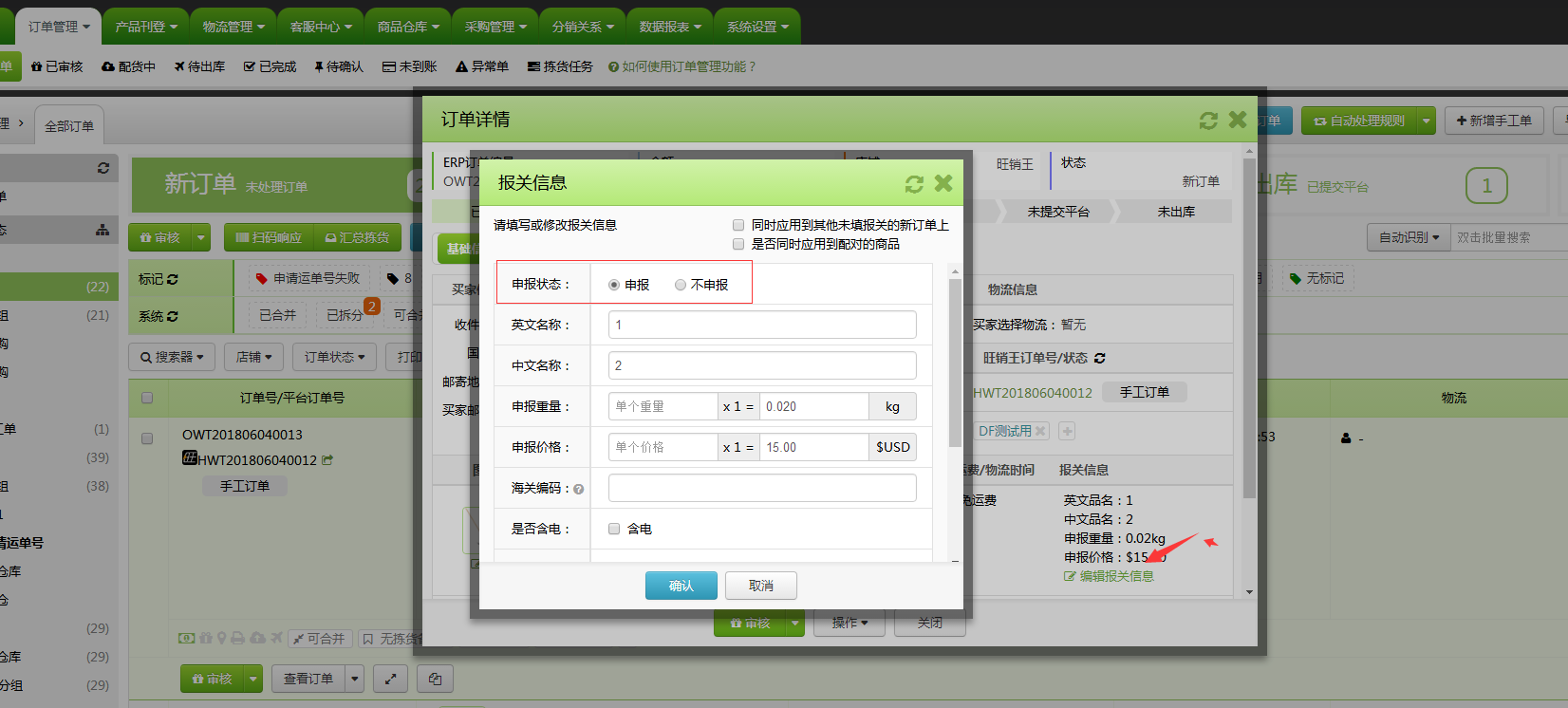Check the OWT201806040013 order row checkbox
This screenshot has width=1568, height=708.
[147, 438]
